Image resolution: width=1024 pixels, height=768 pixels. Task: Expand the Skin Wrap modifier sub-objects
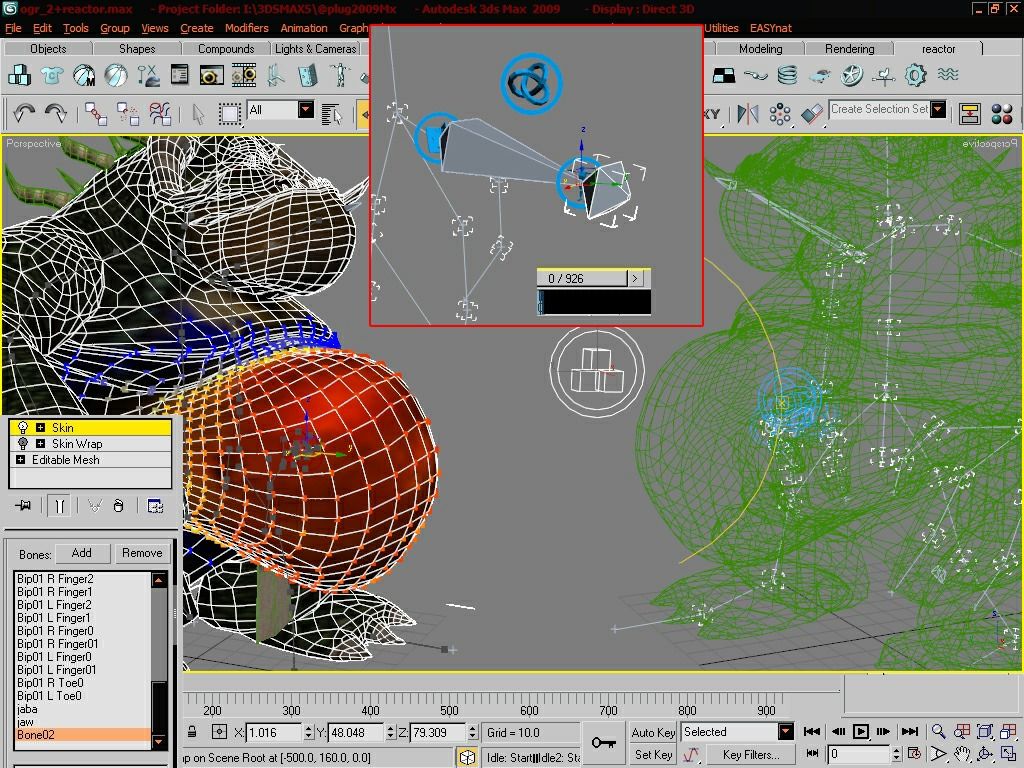[40, 443]
